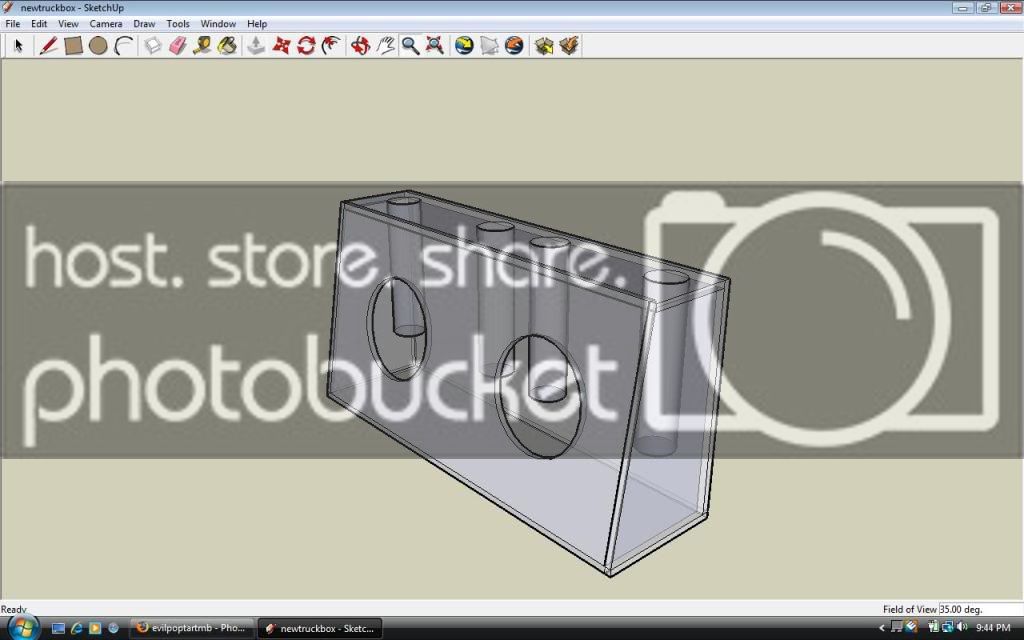Click the Windows Start orb
The height and width of the screenshot is (640, 1024).
[x=24, y=628]
